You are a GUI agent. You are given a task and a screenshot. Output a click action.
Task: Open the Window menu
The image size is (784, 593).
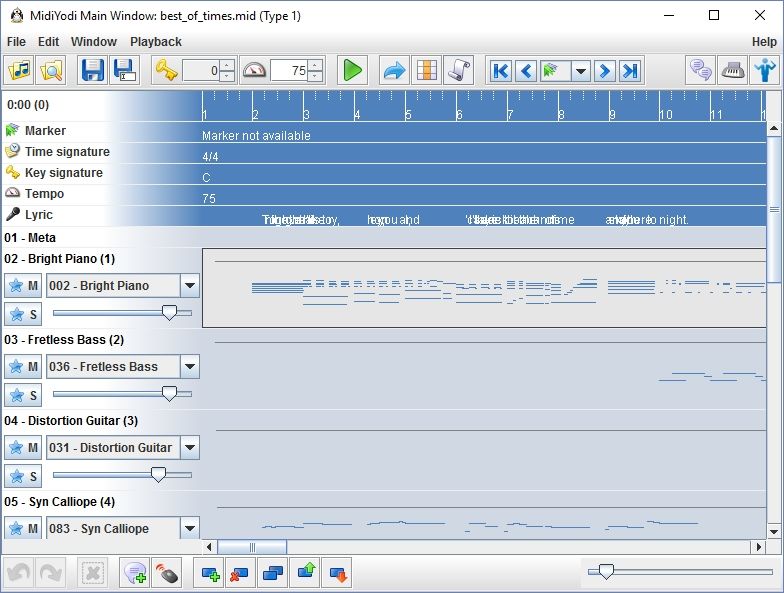(94, 42)
